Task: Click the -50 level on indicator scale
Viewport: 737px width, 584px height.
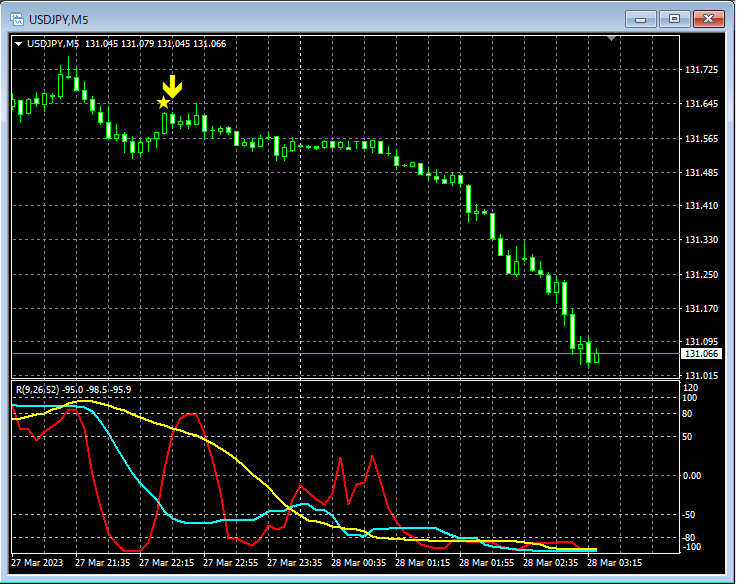Action: 689,515
